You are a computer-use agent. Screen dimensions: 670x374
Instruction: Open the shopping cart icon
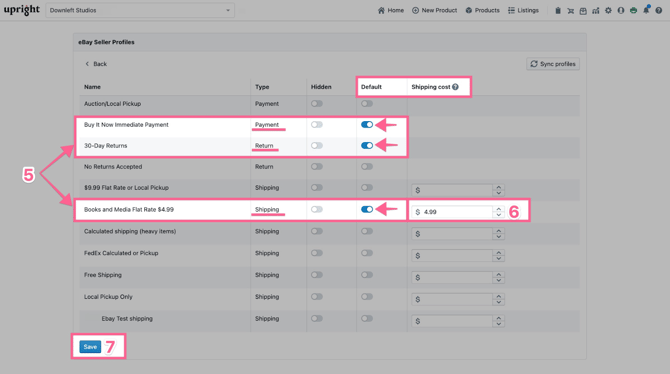(570, 11)
